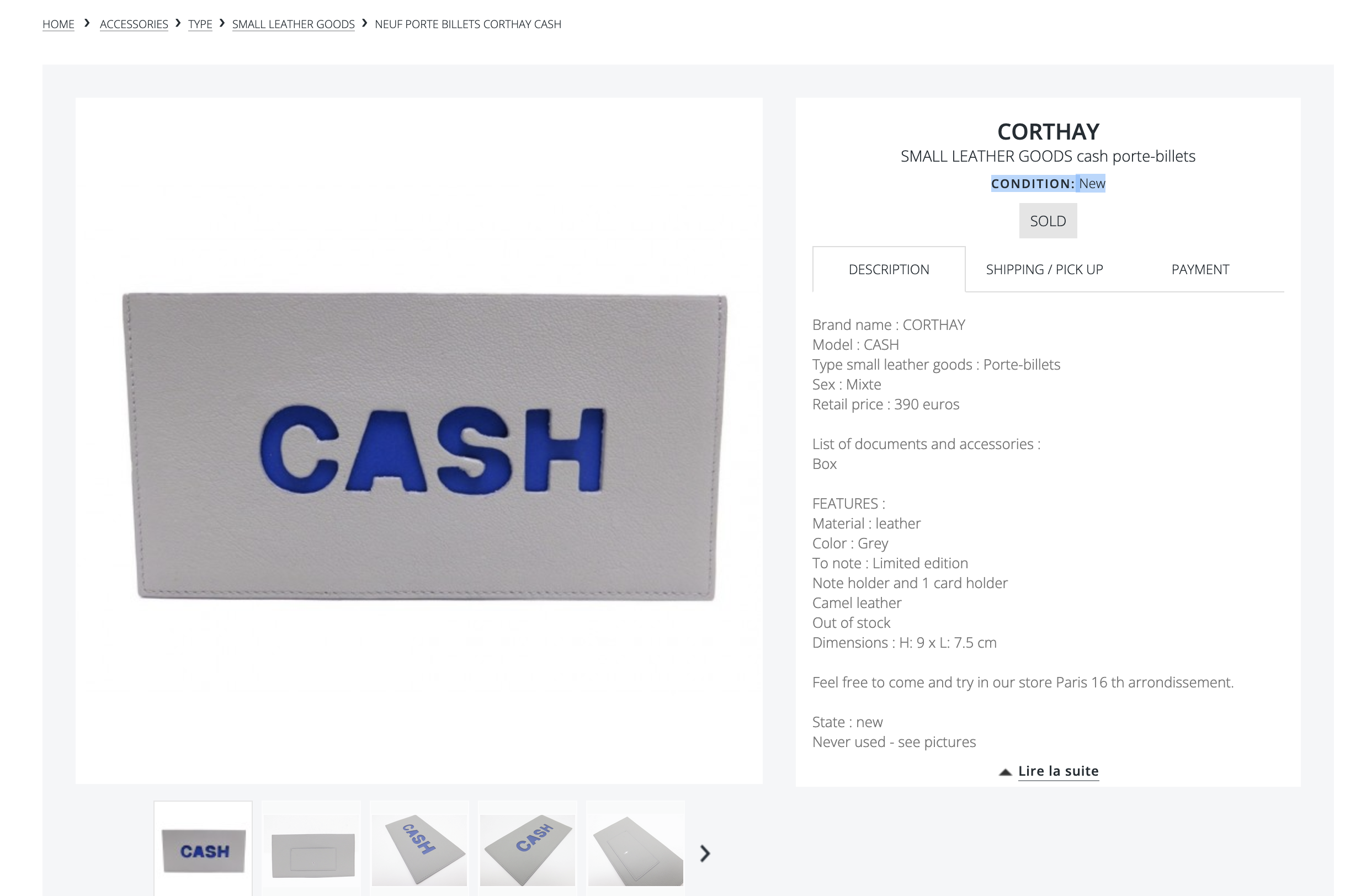Collapse description via Lire la suite
1361x896 pixels.
[x=1058, y=771]
